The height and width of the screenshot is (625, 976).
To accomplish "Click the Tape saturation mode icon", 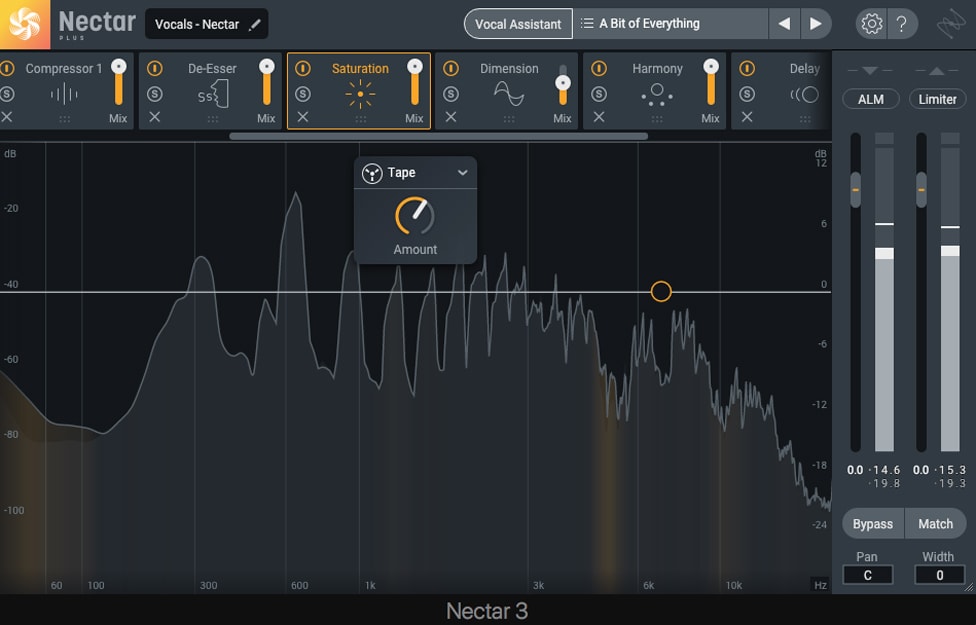I will point(372,174).
